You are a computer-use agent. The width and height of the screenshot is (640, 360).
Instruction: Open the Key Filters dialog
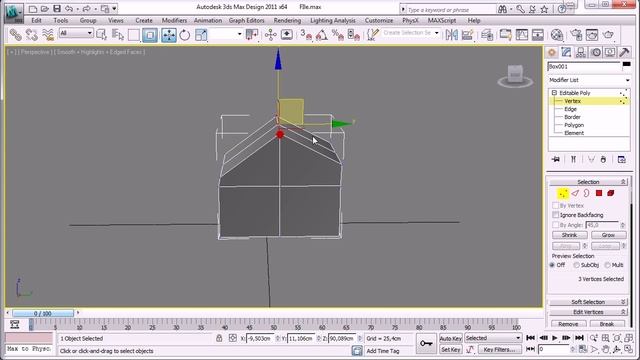(499, 349)
